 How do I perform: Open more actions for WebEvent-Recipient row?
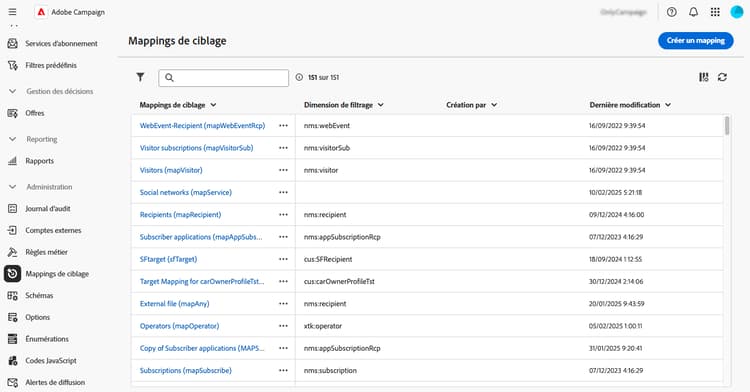(x=283, y=126)
